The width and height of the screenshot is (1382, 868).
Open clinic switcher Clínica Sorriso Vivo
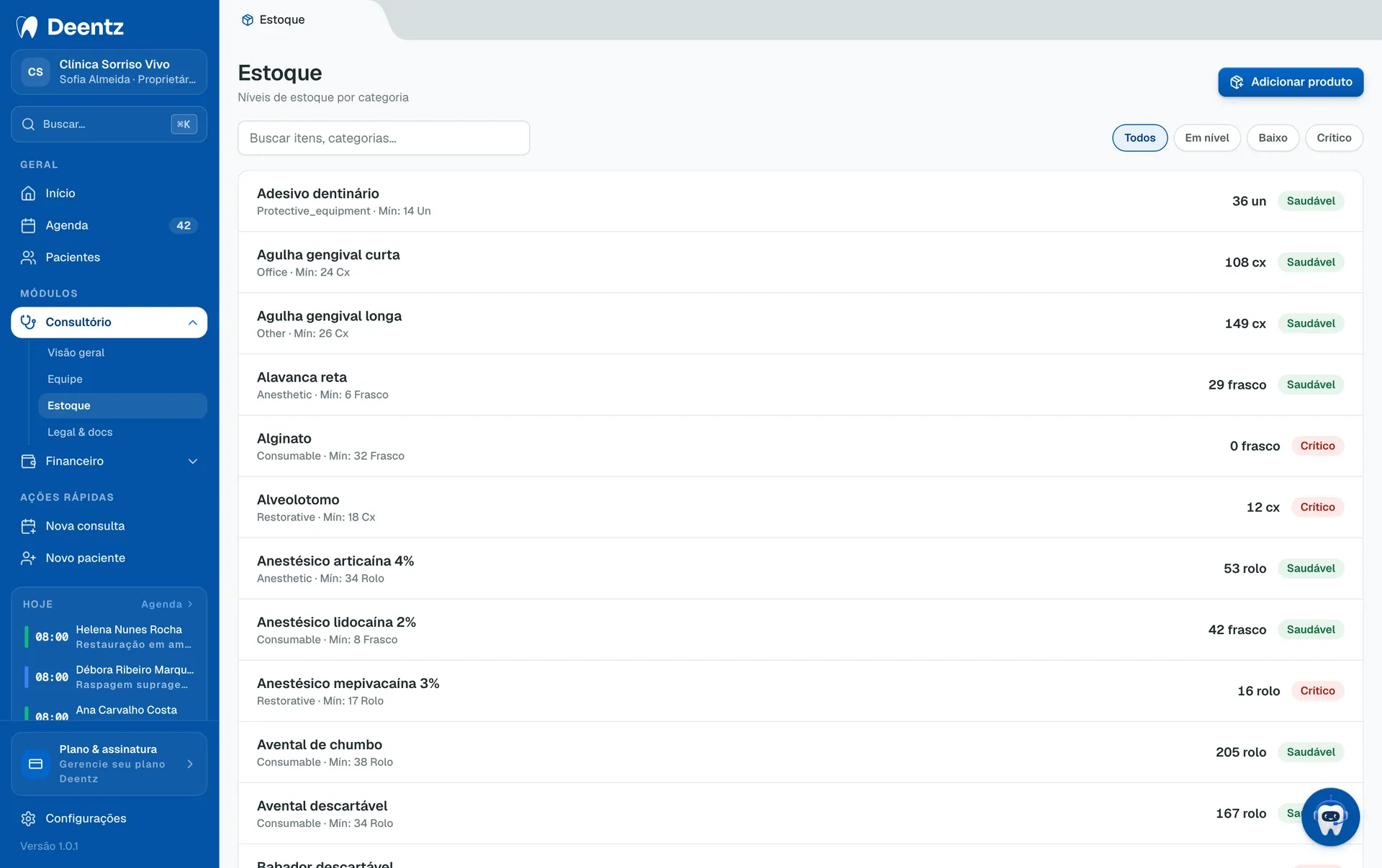(x=109, y=72)
